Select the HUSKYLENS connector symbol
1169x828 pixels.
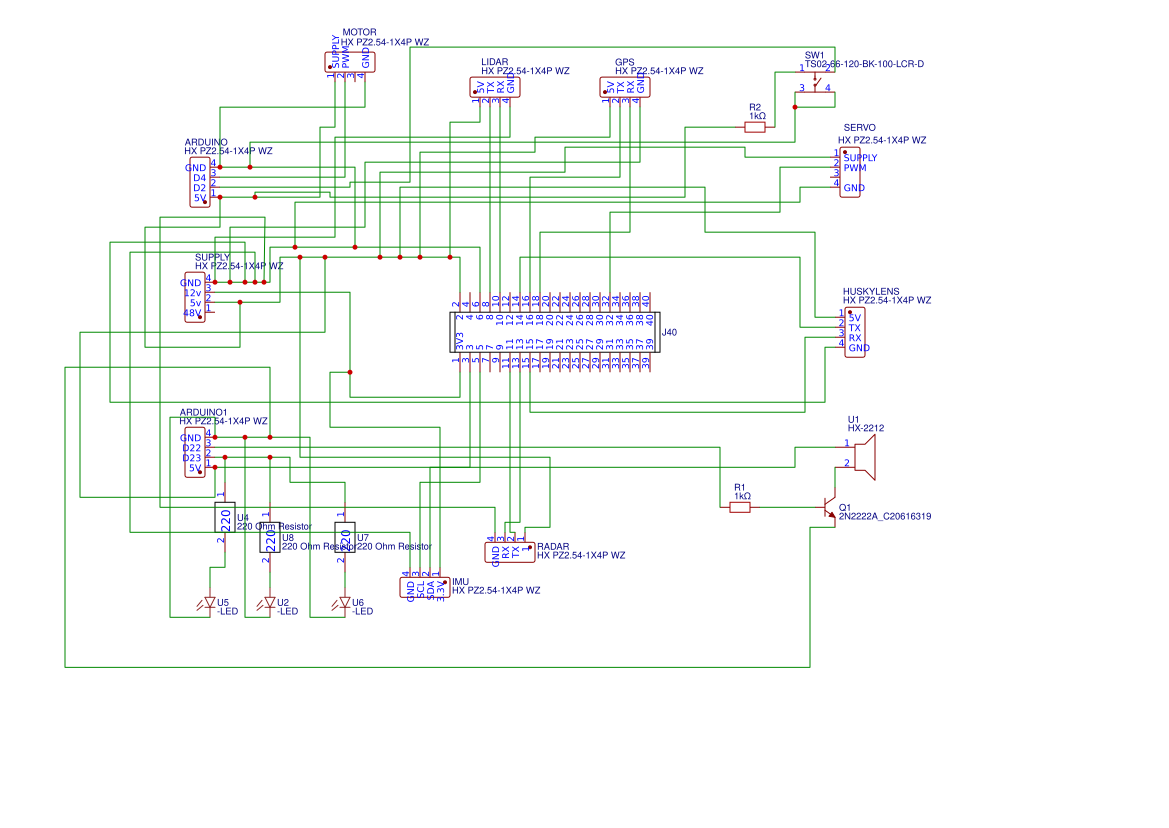855,332
